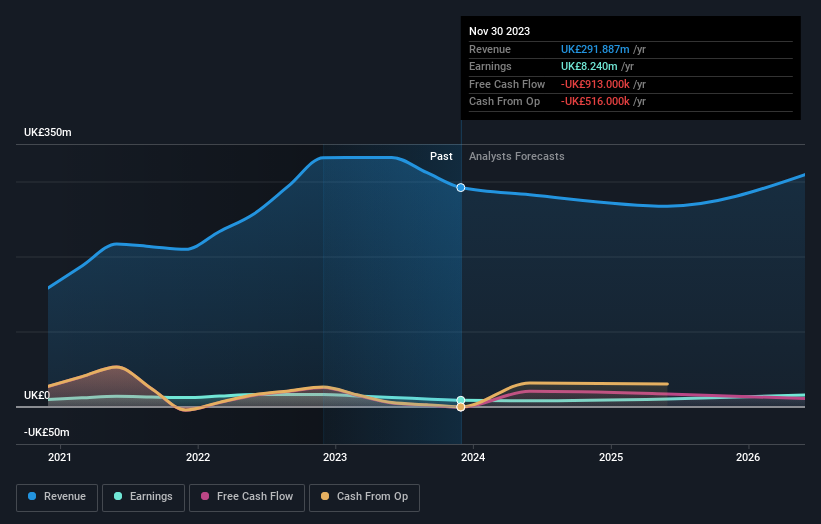The height and width of the screenshot is (524, 821).
Task: Click the 2025 x-axis label
Action: tap(611, 457)
